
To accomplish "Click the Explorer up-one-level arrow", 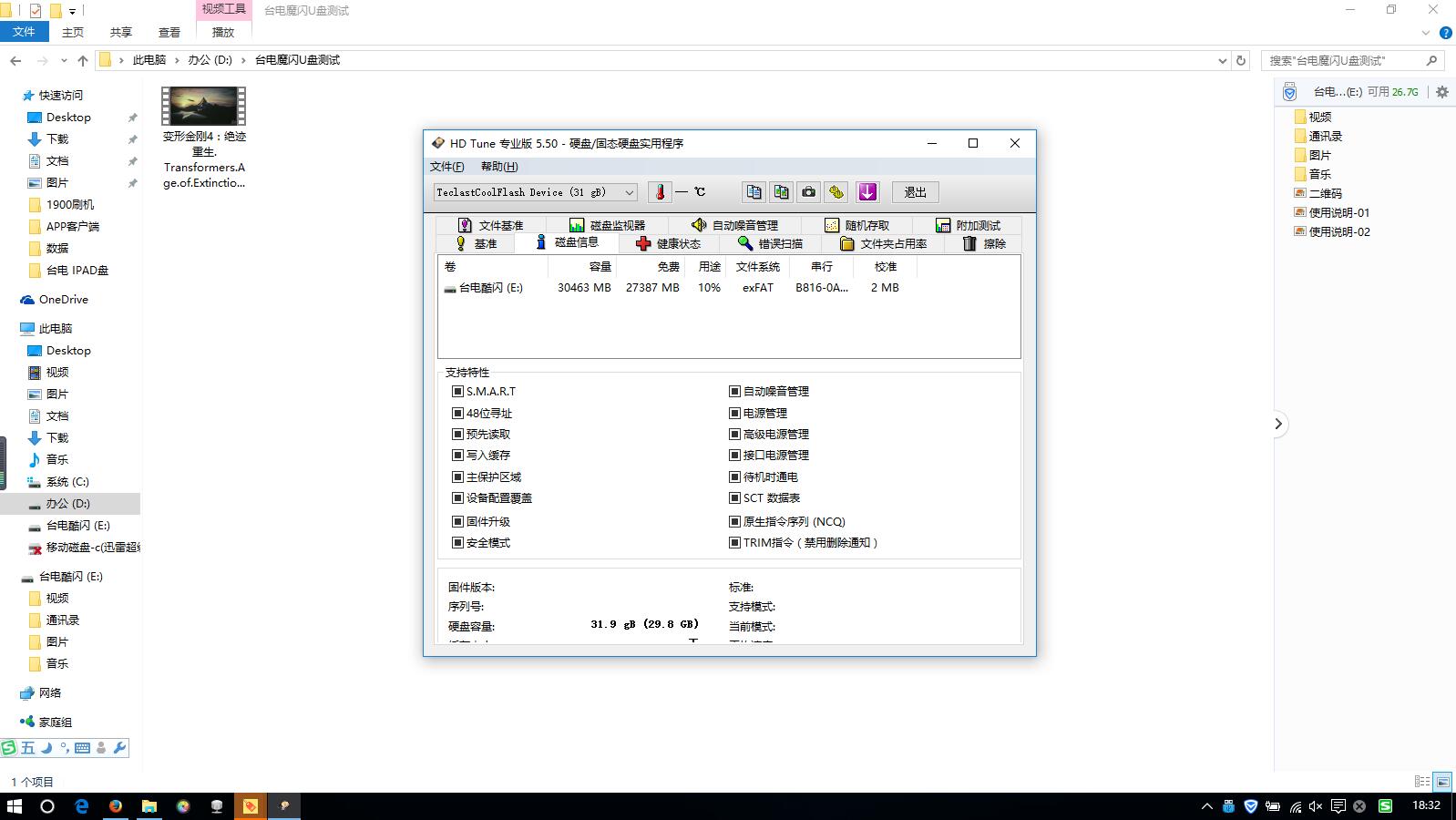I will [x=83, y=60].
